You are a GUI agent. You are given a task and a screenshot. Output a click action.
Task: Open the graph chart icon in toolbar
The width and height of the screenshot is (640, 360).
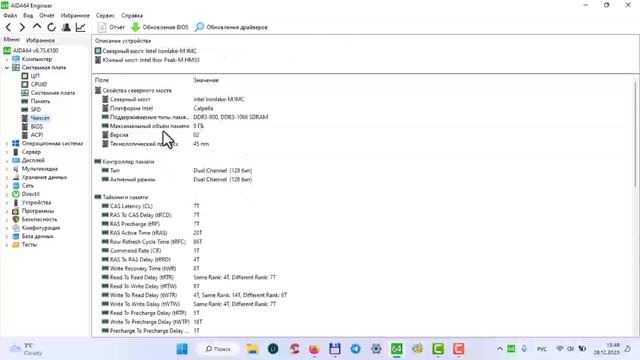coord(80,27)
